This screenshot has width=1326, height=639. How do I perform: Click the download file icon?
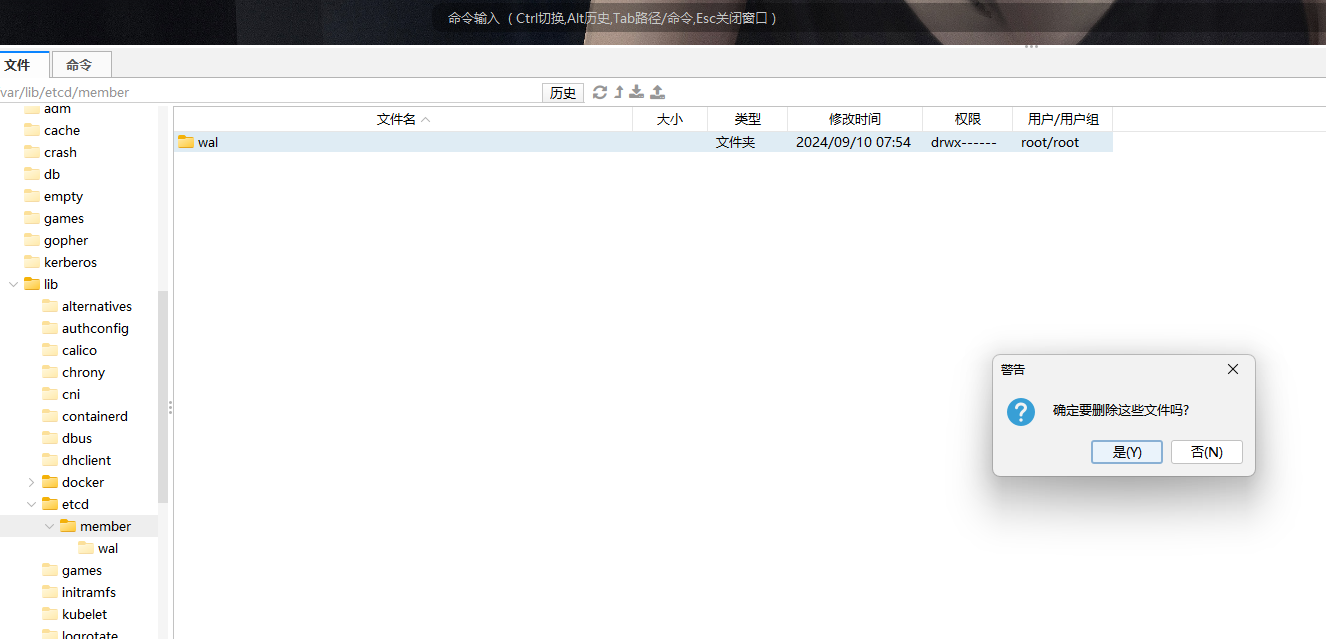636,92
